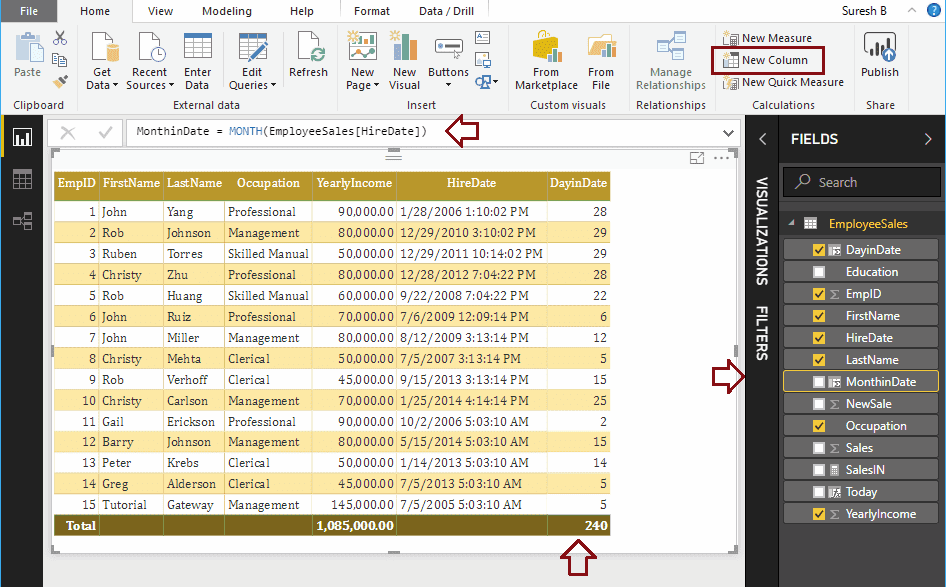Open the File menu
This screenshot has height=587, width=946.
pyautogui.click(x=29, y=11)
